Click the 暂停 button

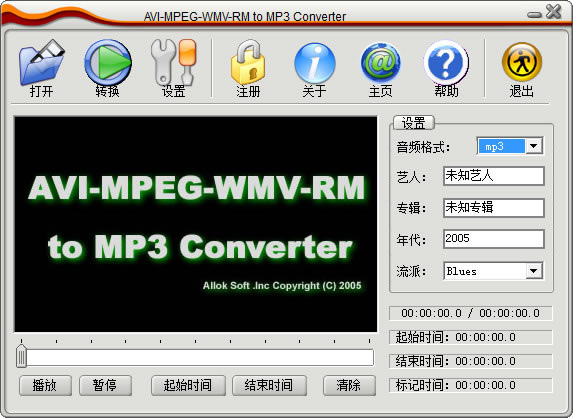click(105, 385)
